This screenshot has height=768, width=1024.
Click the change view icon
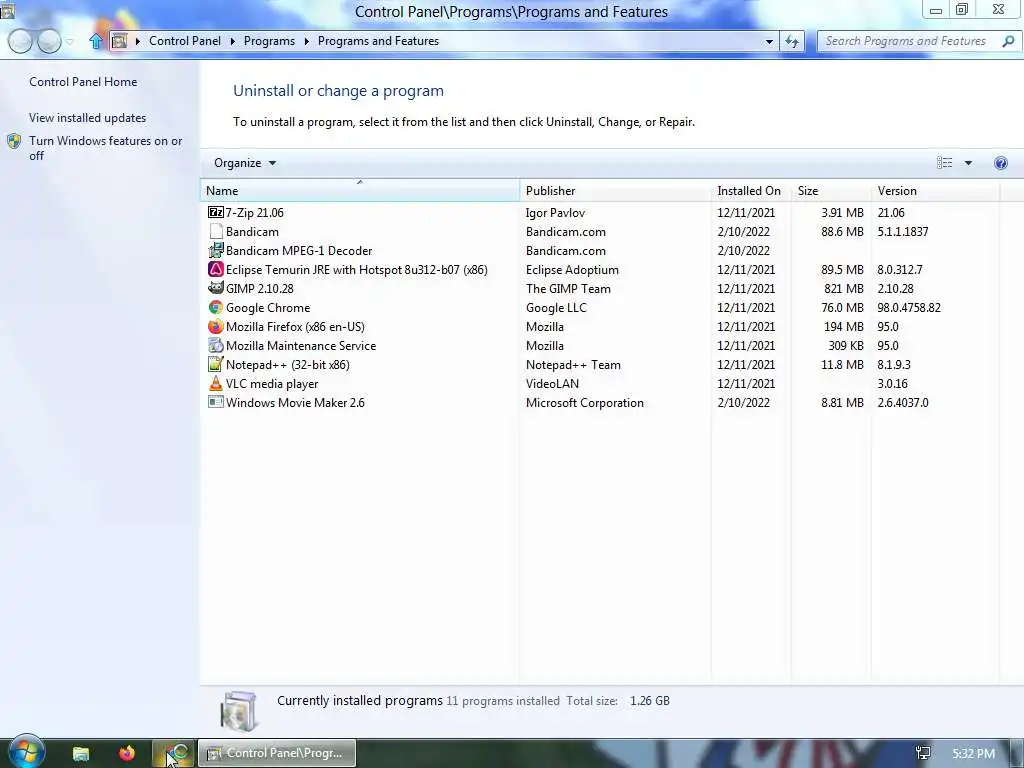[x=944, y=163]
